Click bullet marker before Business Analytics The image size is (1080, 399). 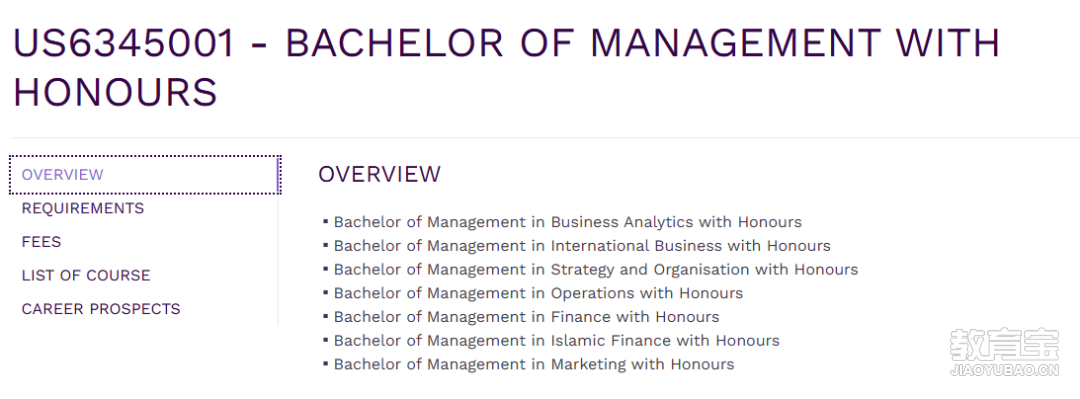[x=325, y=222]
